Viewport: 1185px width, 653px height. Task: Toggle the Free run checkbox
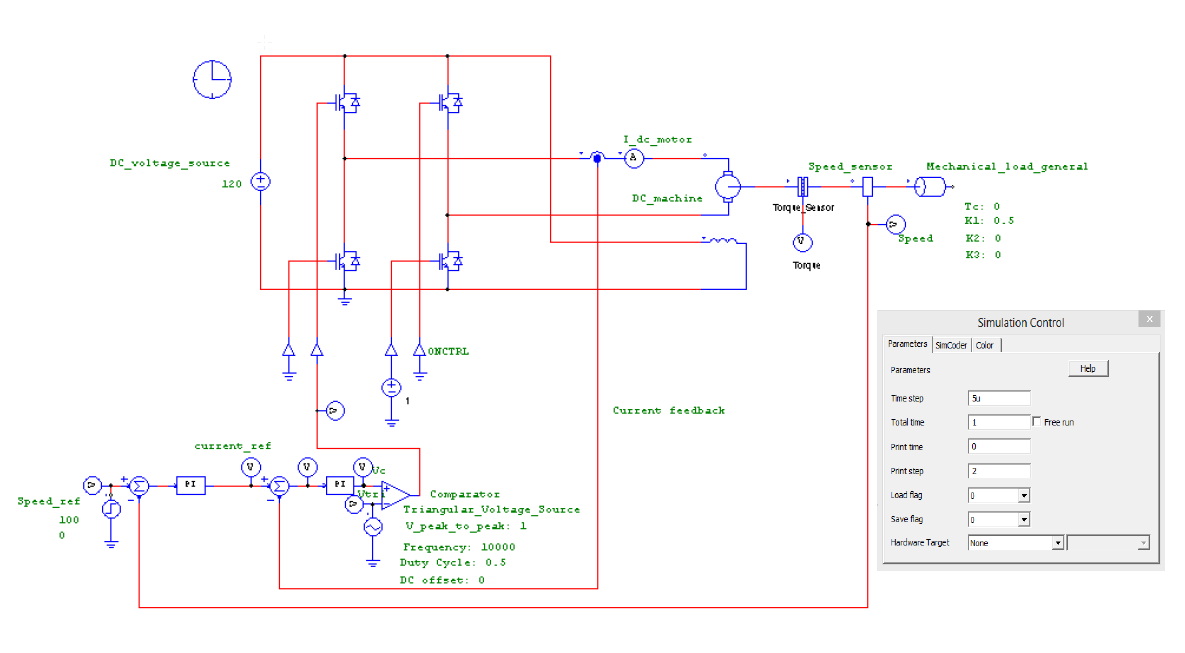(1036, 422)
